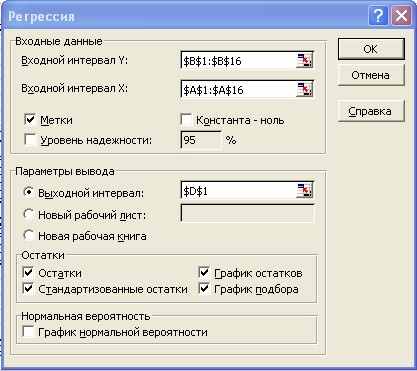Select Новый рабочий лист radio option
417x371 pixels.
[x=29, y=214]
